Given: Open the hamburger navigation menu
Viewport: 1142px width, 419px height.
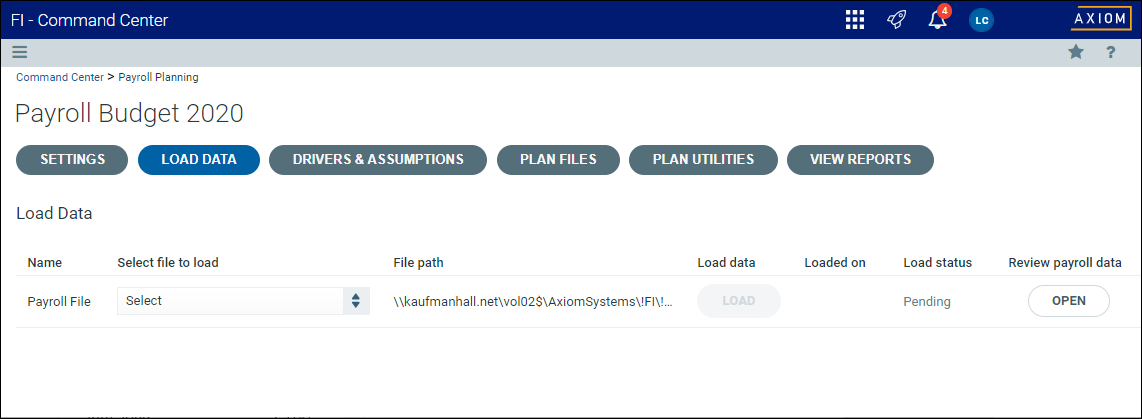Looking at the screenshot, I should (19, 52).
